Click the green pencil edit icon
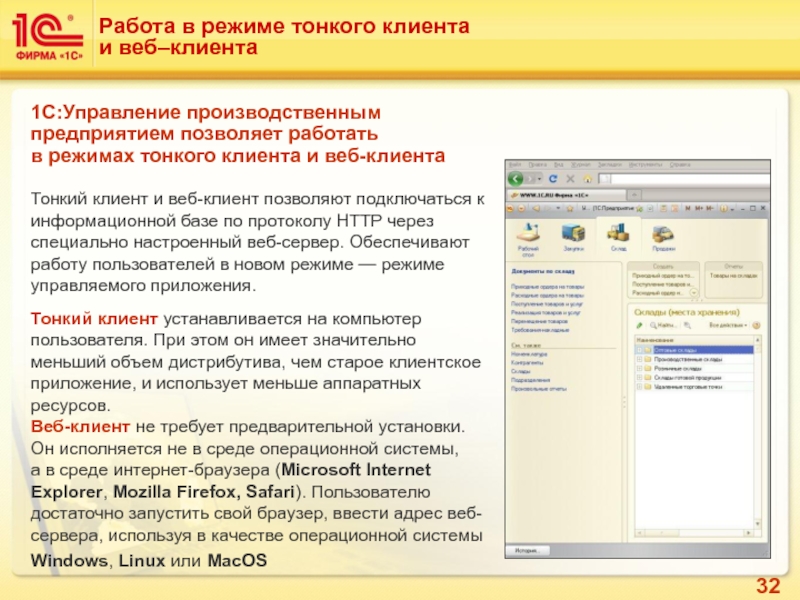This screenshot has height=600, width=800. tap(639, 325)
